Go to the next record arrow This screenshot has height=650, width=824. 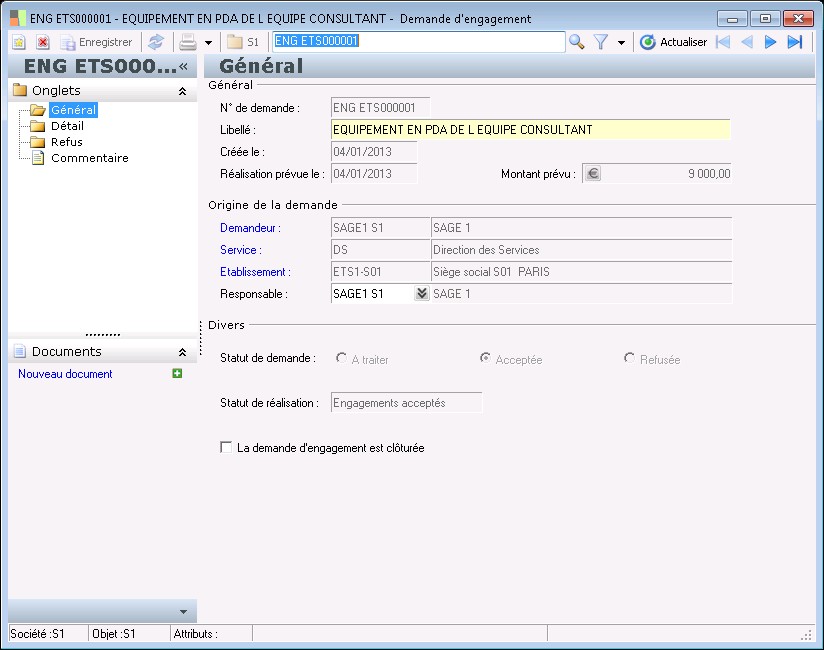[x=770, y=42]
